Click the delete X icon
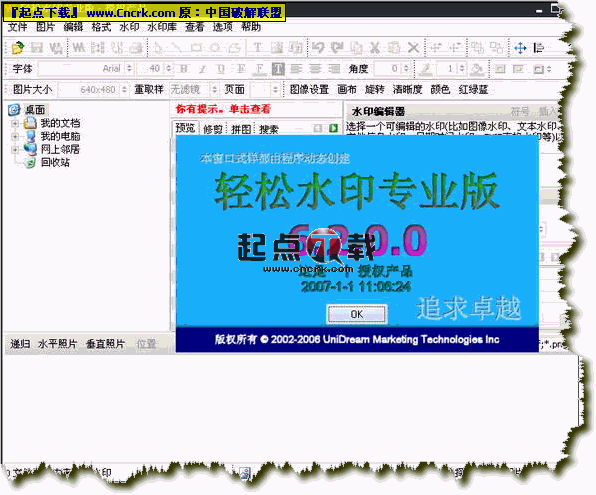596x495 pixels. [414, 48]
